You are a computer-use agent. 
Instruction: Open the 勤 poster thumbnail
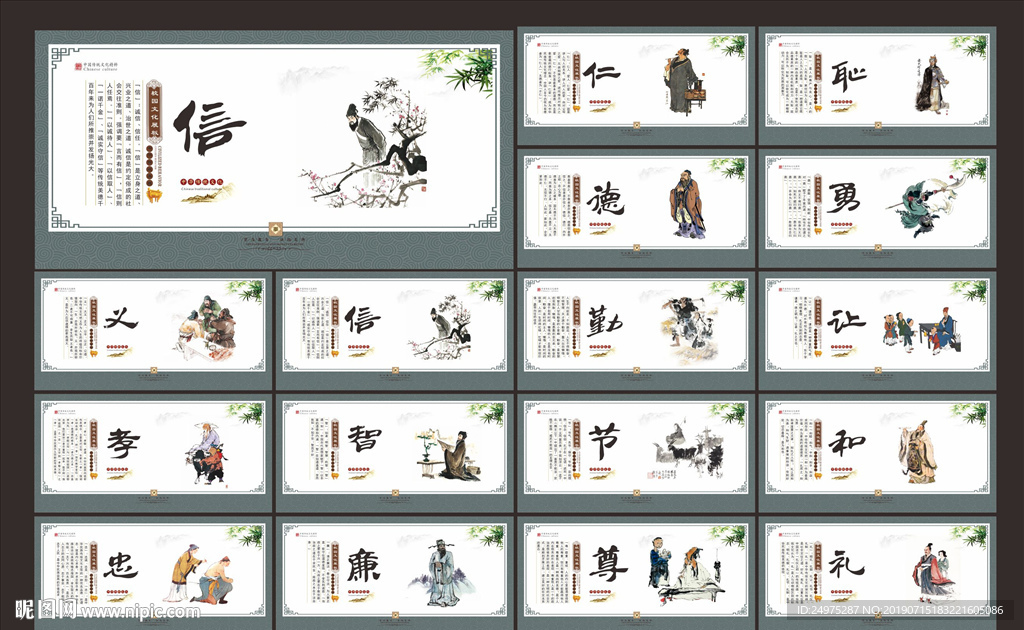tap(635, 330)
